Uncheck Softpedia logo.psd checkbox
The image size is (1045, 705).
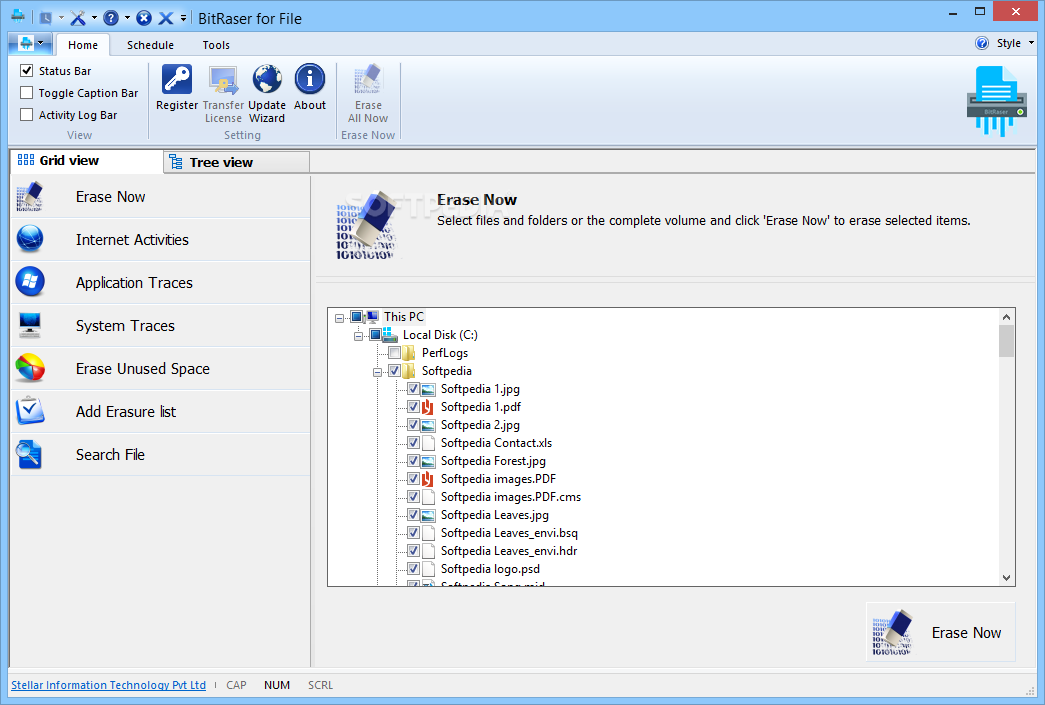coord(413,569)
